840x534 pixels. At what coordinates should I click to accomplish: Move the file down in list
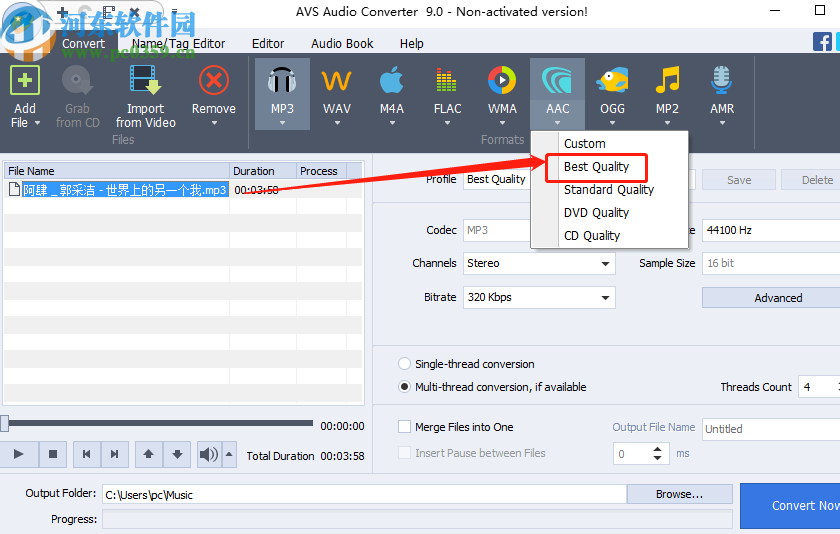tap(177, 454)
